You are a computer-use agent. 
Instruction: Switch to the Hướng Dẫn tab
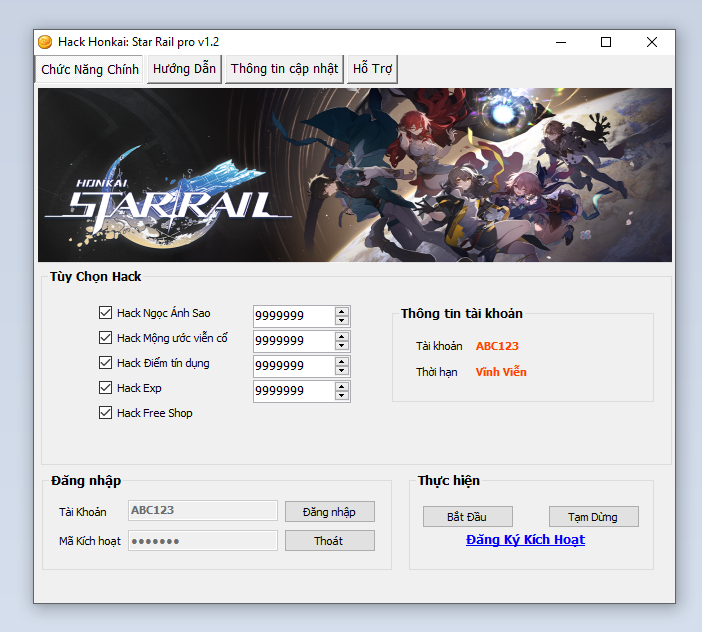pyautogui.click(x=184, y=69)
